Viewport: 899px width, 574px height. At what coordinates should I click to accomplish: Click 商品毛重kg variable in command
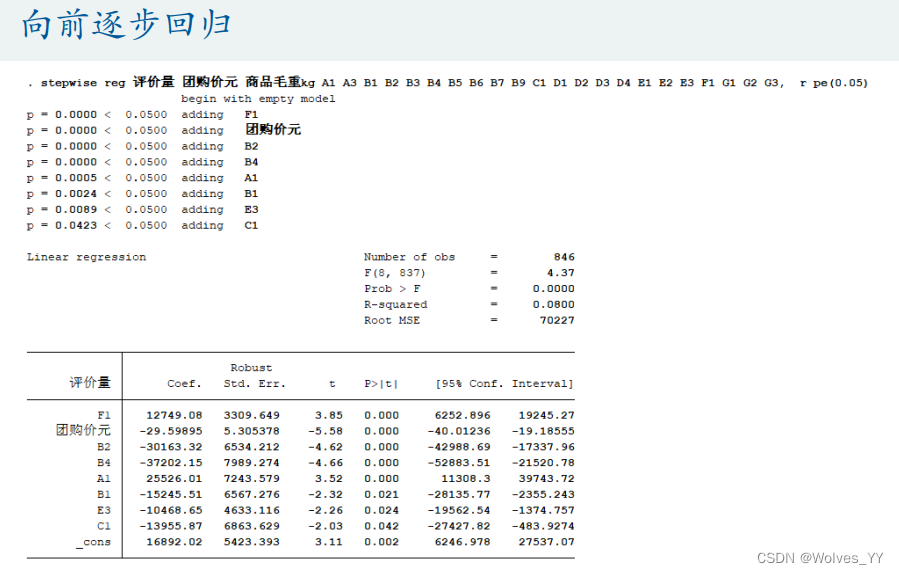click(280, 82)
